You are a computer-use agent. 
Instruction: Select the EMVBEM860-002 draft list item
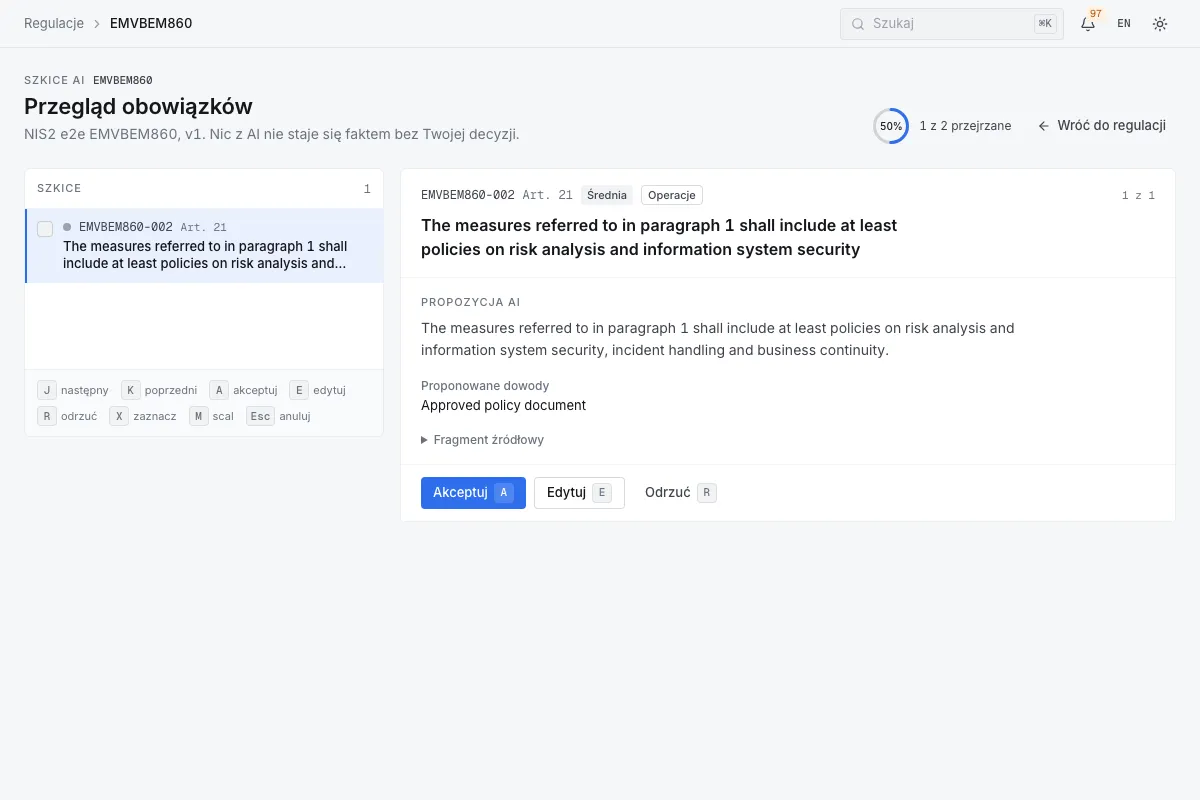(204, 246)
